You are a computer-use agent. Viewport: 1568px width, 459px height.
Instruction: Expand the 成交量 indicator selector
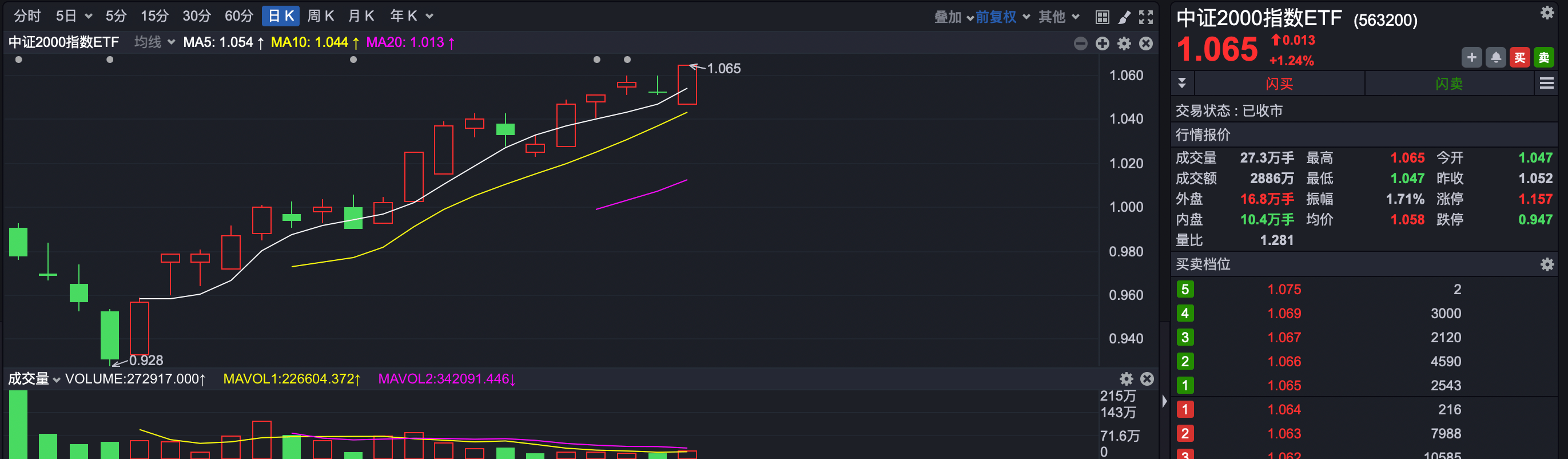pyautogui.click(x=34, y=379)
